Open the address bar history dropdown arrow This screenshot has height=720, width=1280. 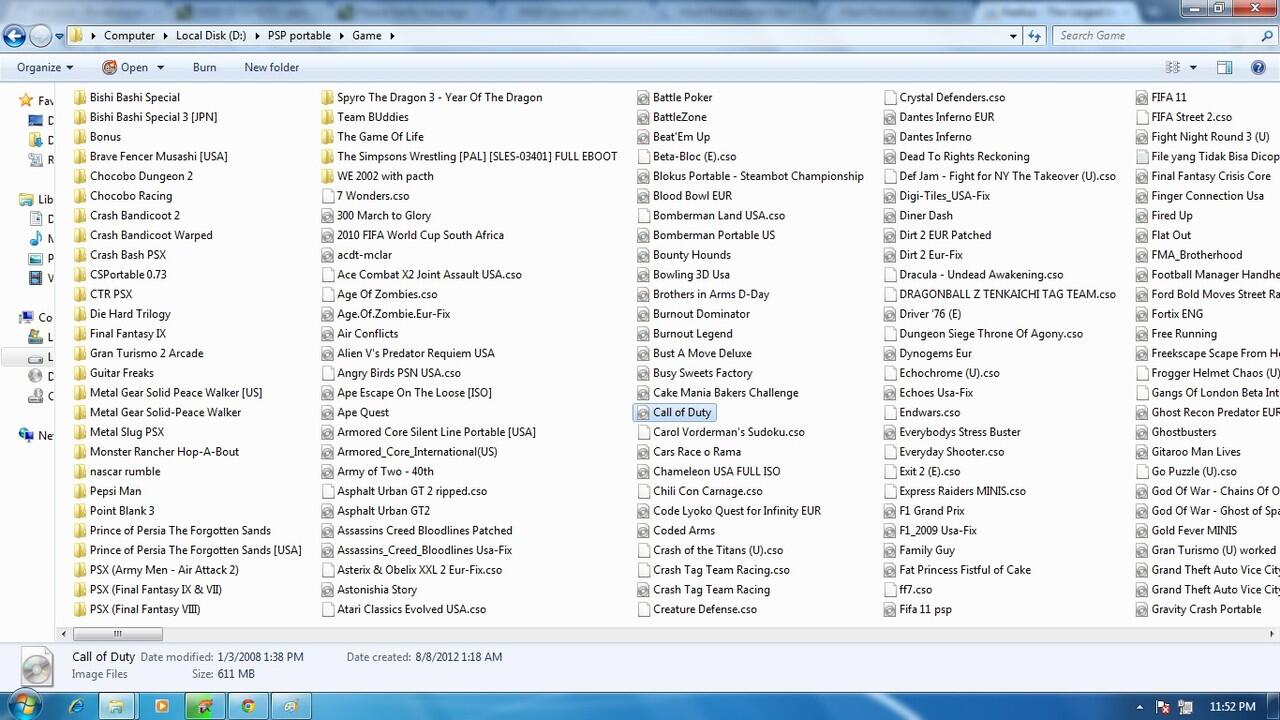1014,36
